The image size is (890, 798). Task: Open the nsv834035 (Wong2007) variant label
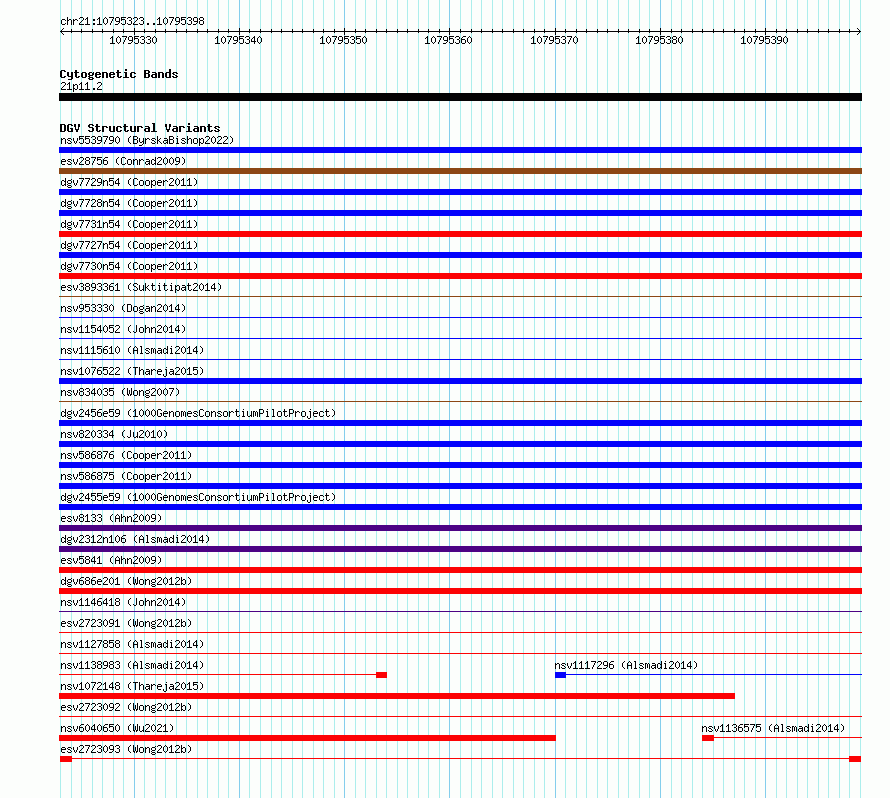[120, 392]
